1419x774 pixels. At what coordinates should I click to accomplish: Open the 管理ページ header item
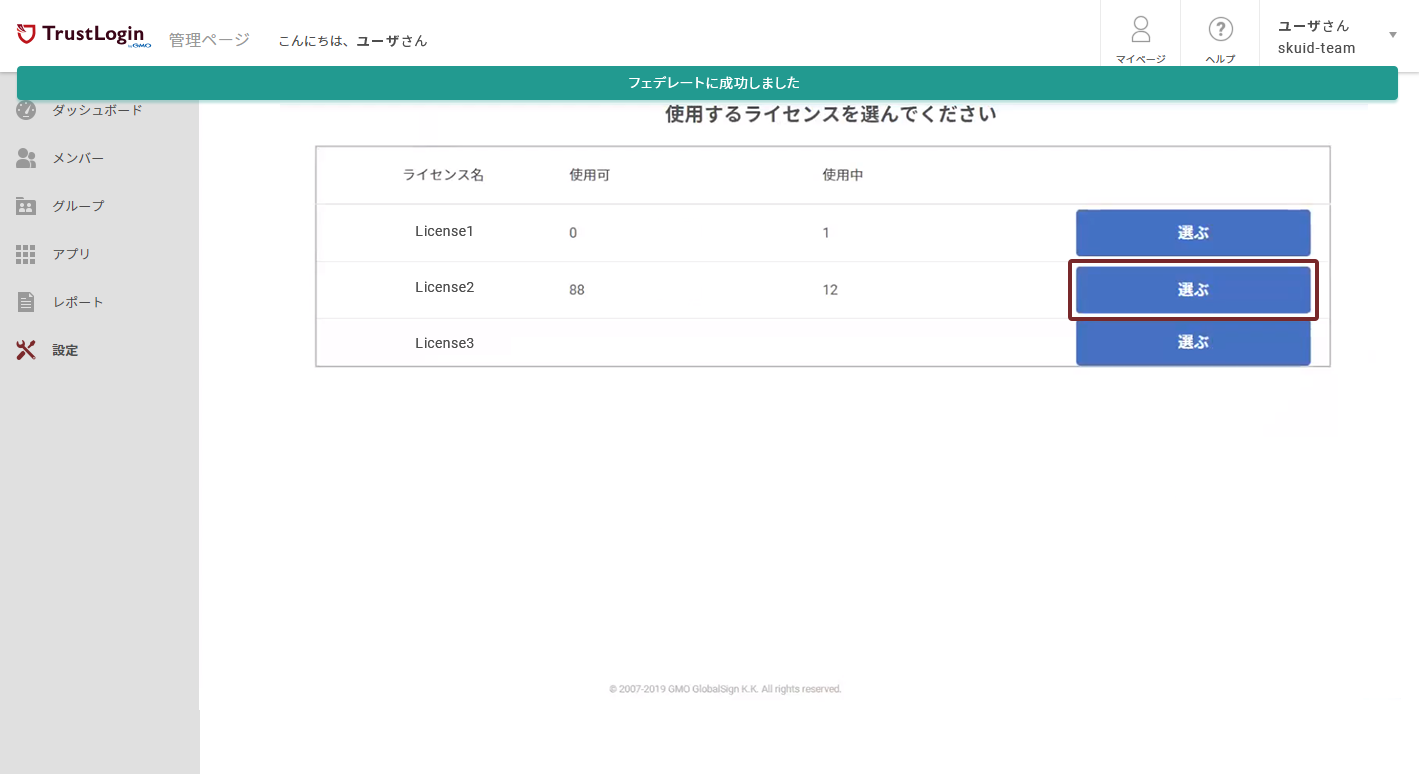[209, 38]
